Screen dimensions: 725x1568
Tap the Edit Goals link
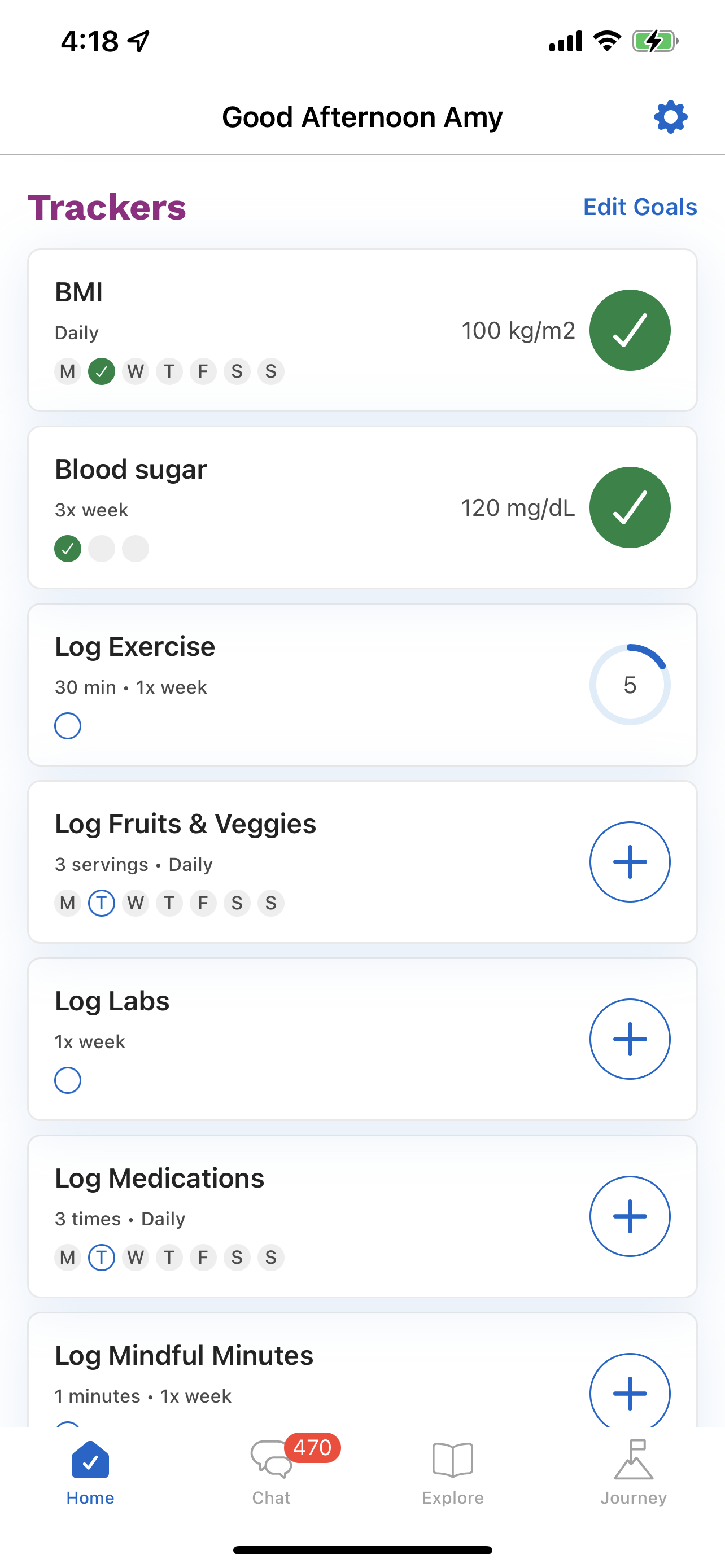click(640, 207)
